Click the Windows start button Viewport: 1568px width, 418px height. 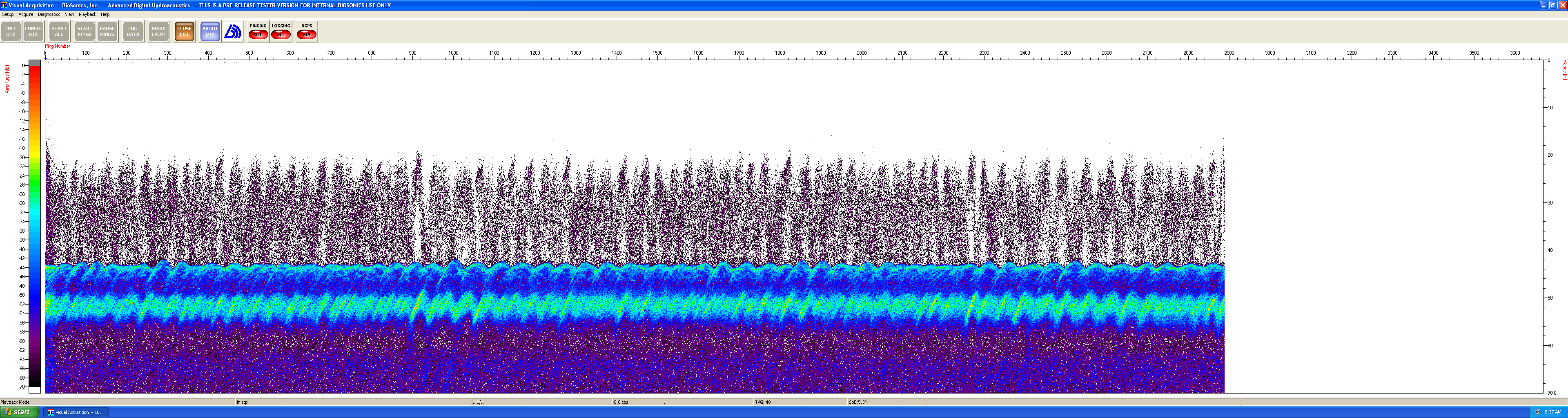[20, 412]
